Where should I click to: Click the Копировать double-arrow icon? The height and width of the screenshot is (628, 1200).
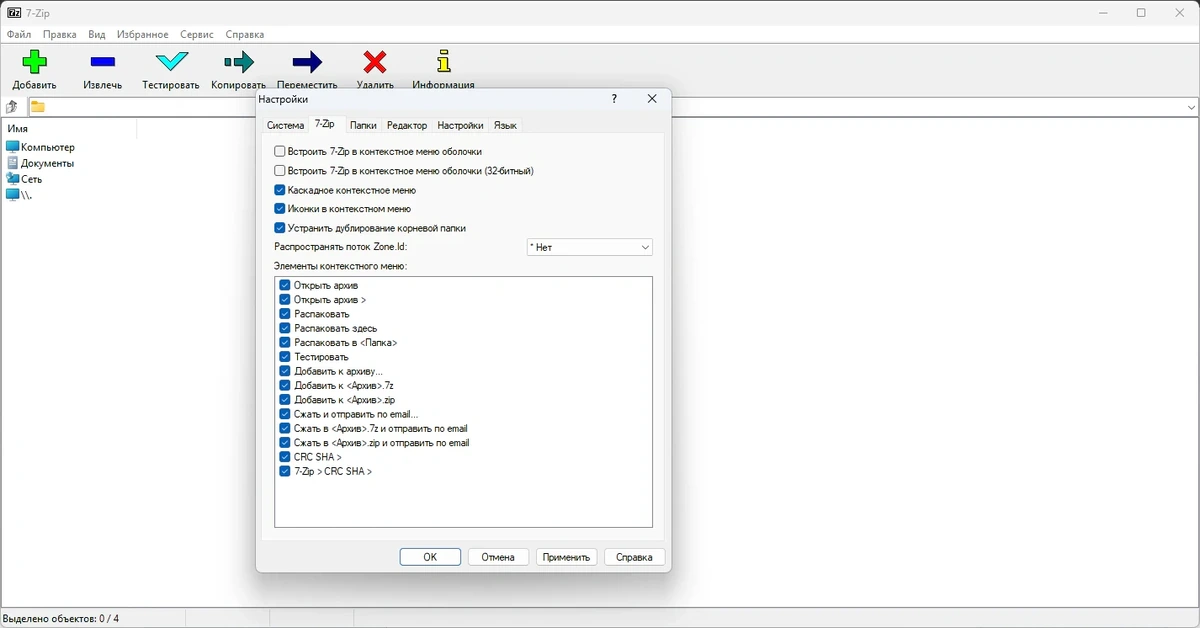pyautogui.click(x=239, y=62)
